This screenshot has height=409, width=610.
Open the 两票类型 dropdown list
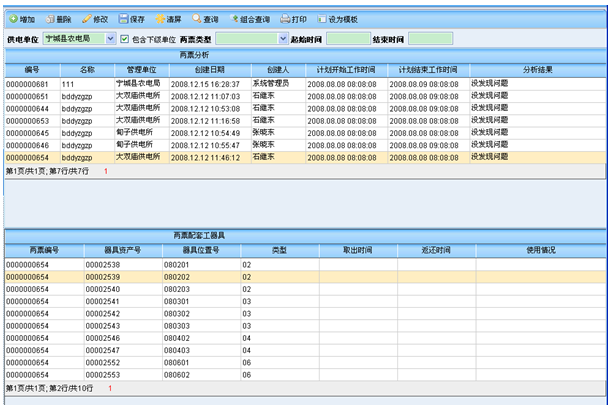point(283,39)
